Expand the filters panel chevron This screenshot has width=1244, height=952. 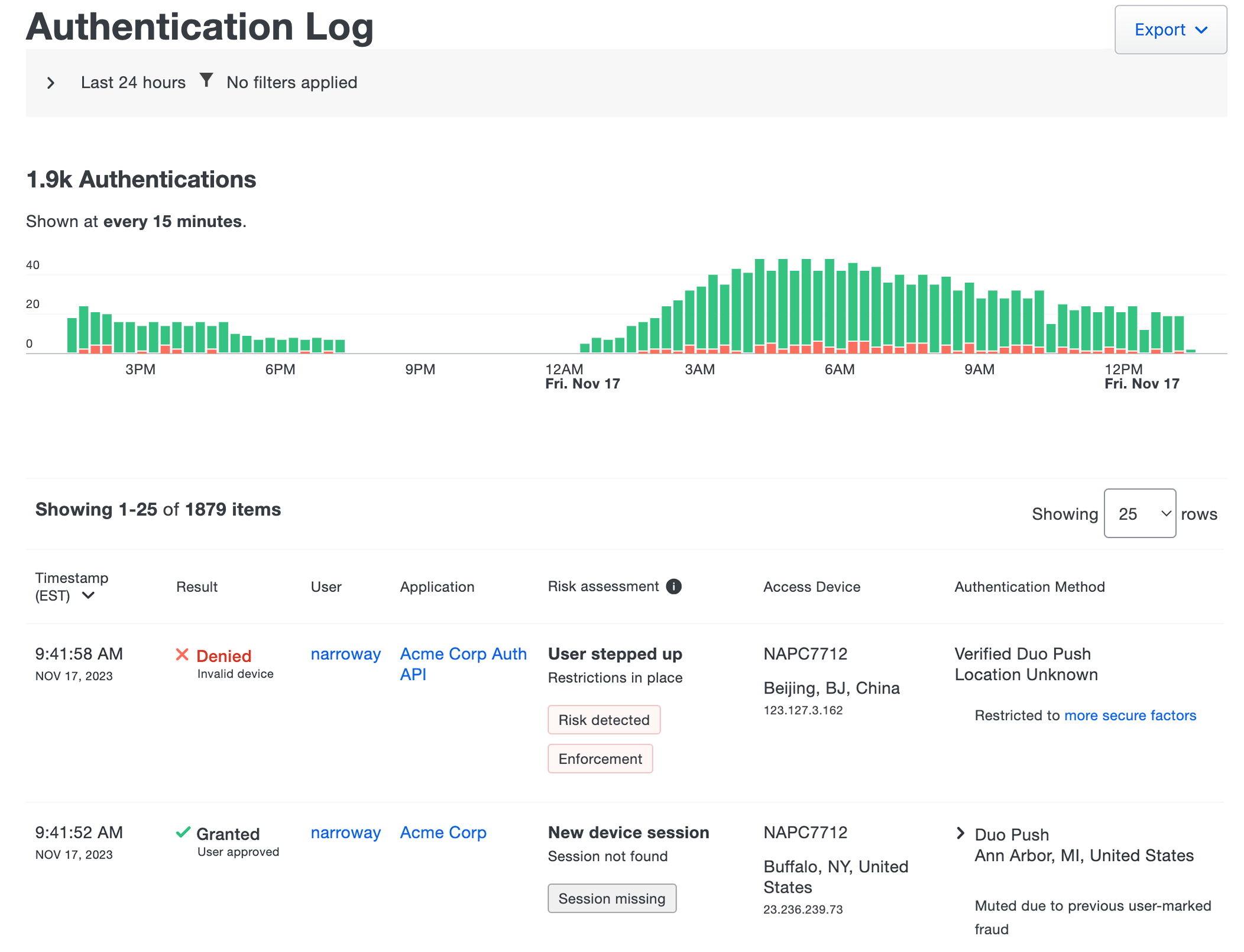click(x=50, y=83)
